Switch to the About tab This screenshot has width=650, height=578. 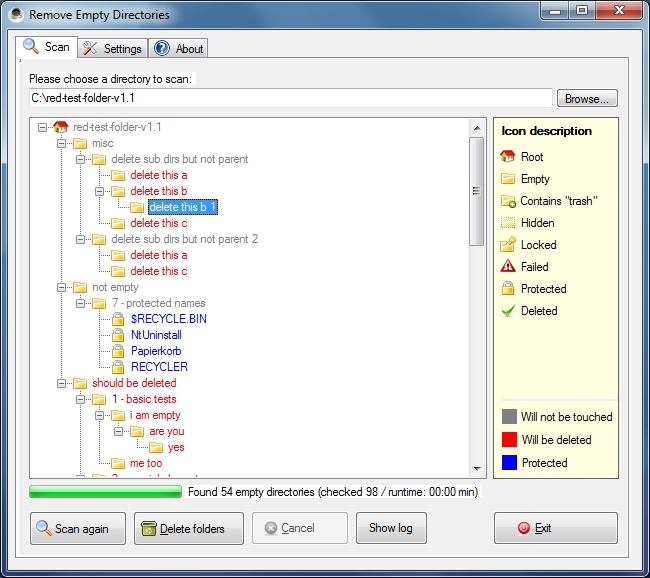coord(179,48)
